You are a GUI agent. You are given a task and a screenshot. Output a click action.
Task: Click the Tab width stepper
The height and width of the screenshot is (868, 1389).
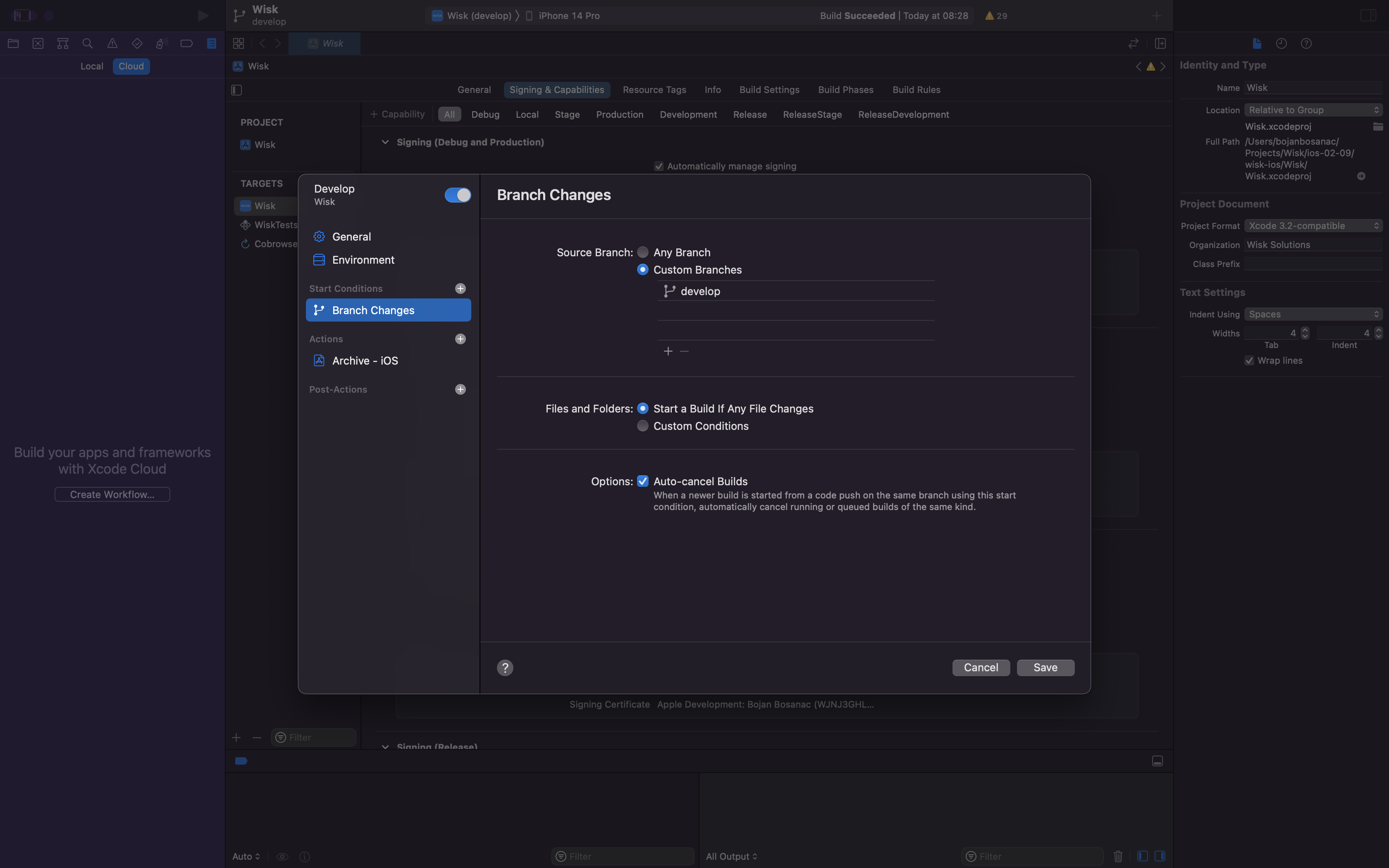coord(1305,333)
